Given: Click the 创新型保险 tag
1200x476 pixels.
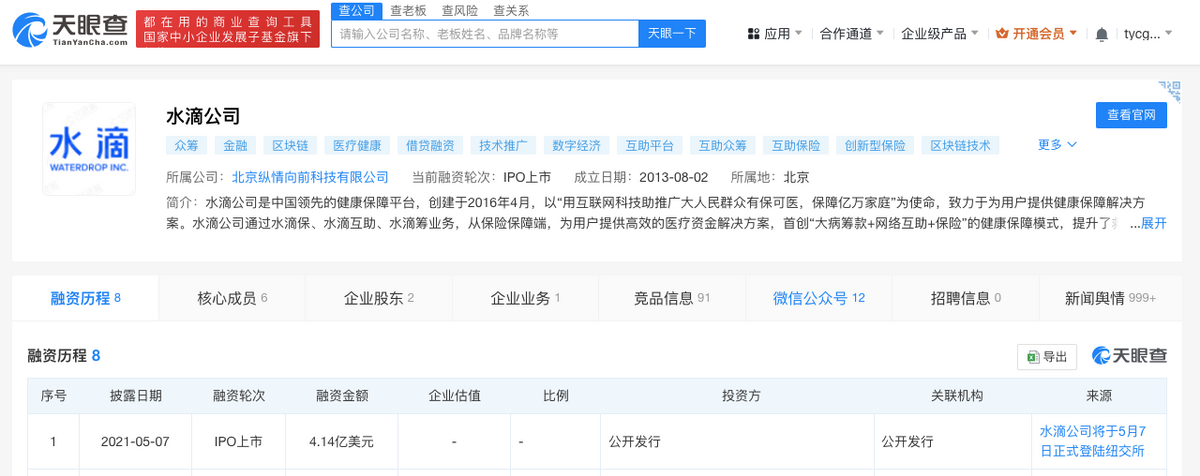Looking at the screenshot, I should tap(875, 145).
